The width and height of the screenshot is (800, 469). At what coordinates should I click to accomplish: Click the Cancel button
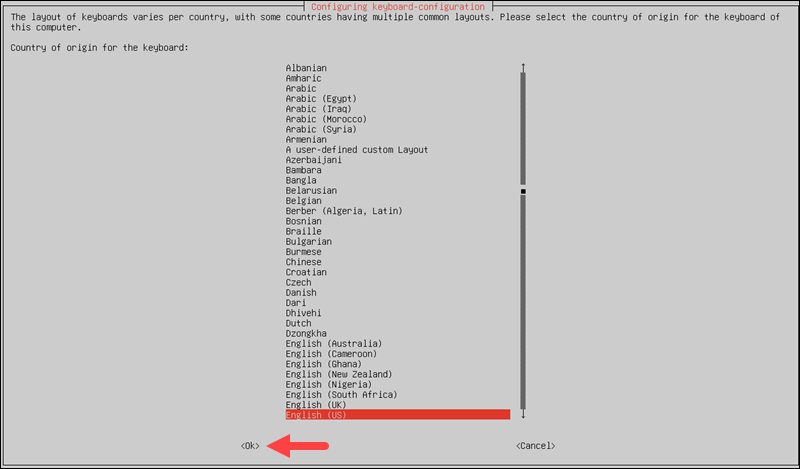coord(535,446)
